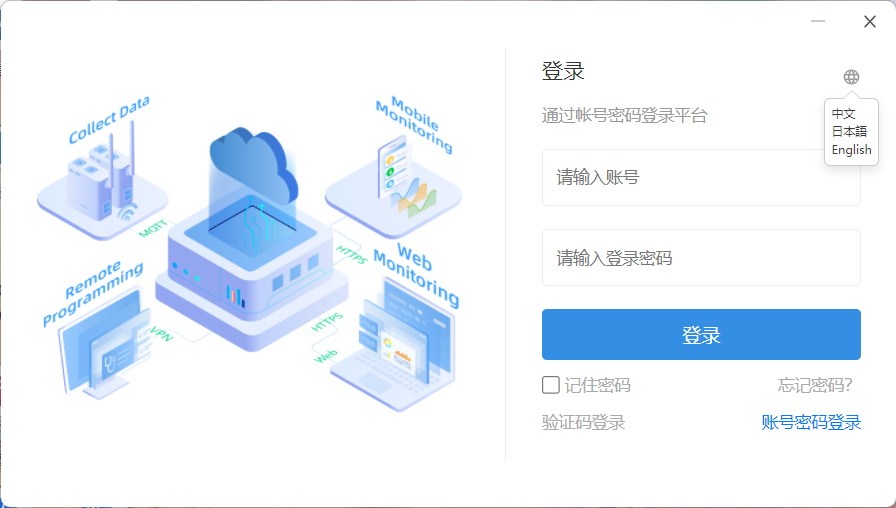896x508 pixels.
Task: Close the login window
Action: 870,22
